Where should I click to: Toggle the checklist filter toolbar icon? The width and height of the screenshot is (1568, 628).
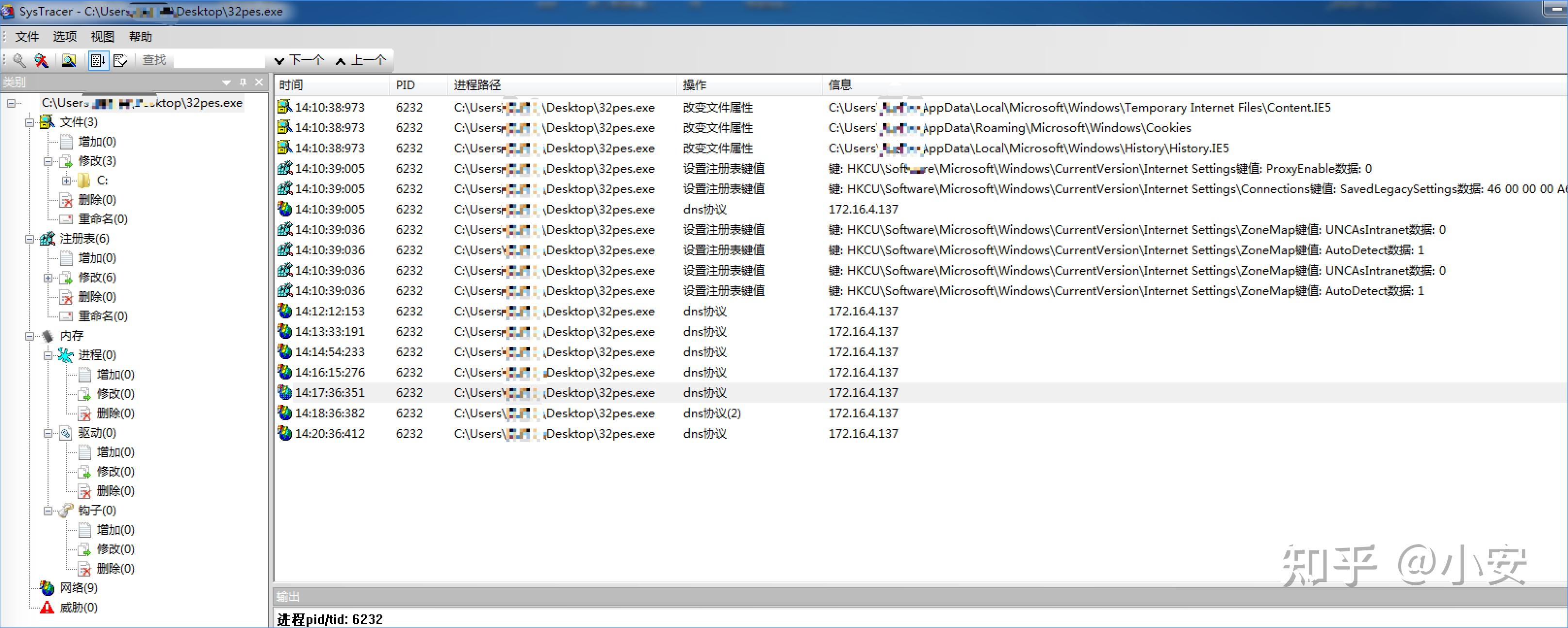point(120,60)
